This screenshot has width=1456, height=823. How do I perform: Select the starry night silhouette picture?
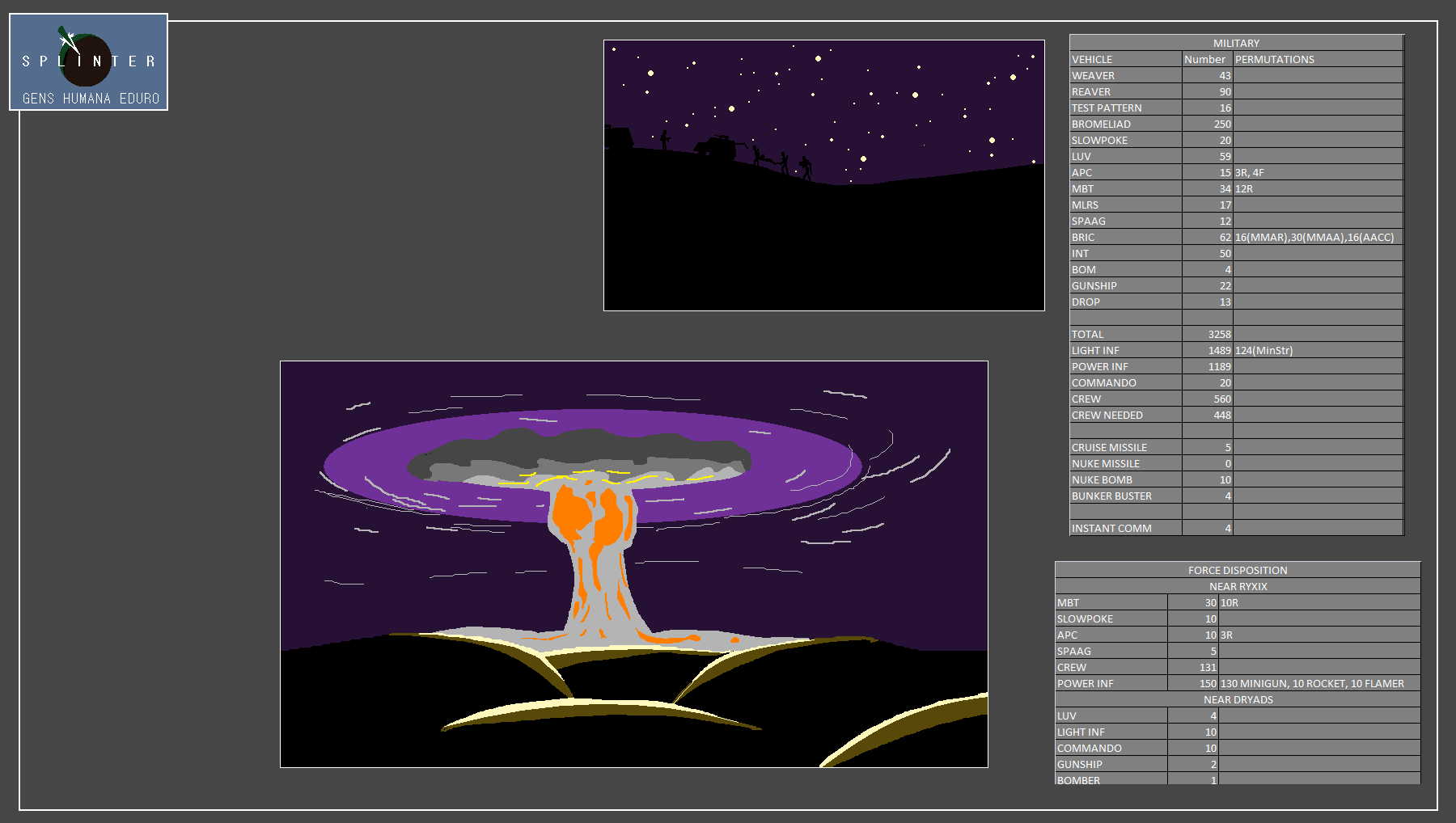coord(823,175)
